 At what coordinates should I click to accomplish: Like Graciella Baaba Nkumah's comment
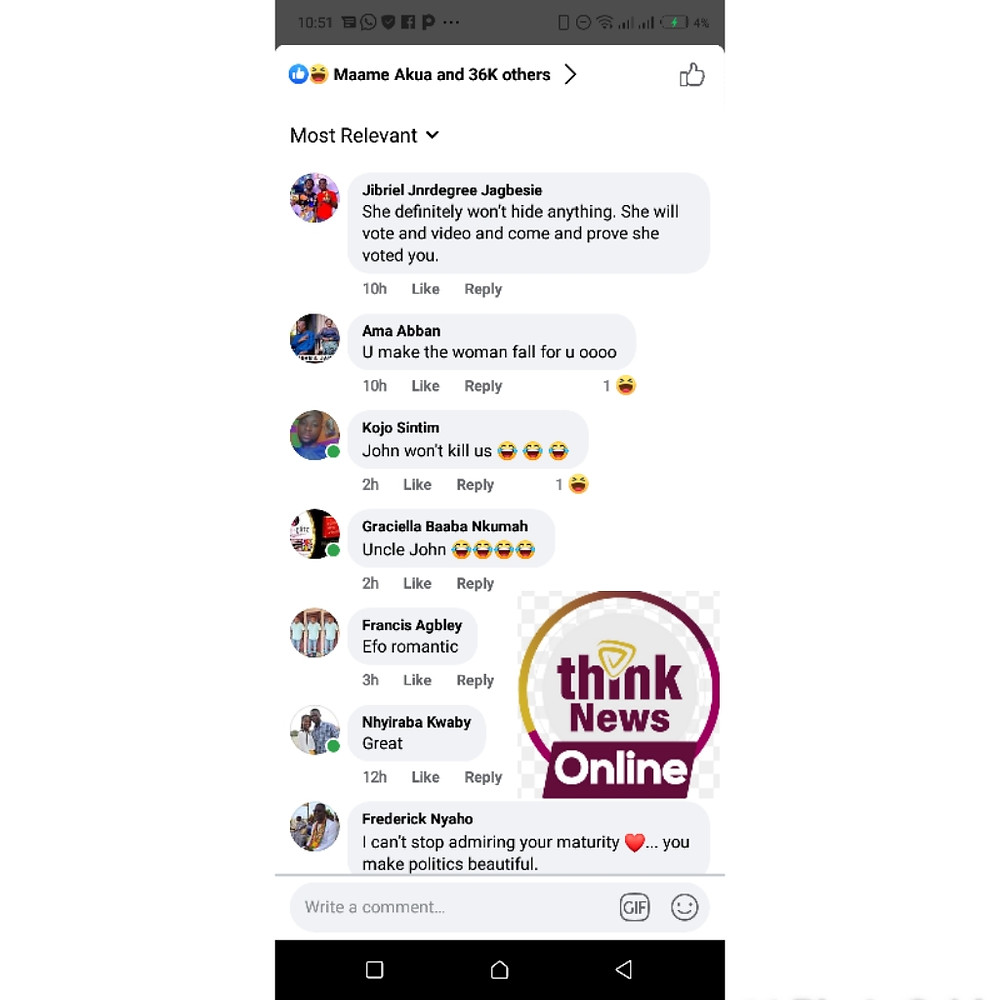417,583
